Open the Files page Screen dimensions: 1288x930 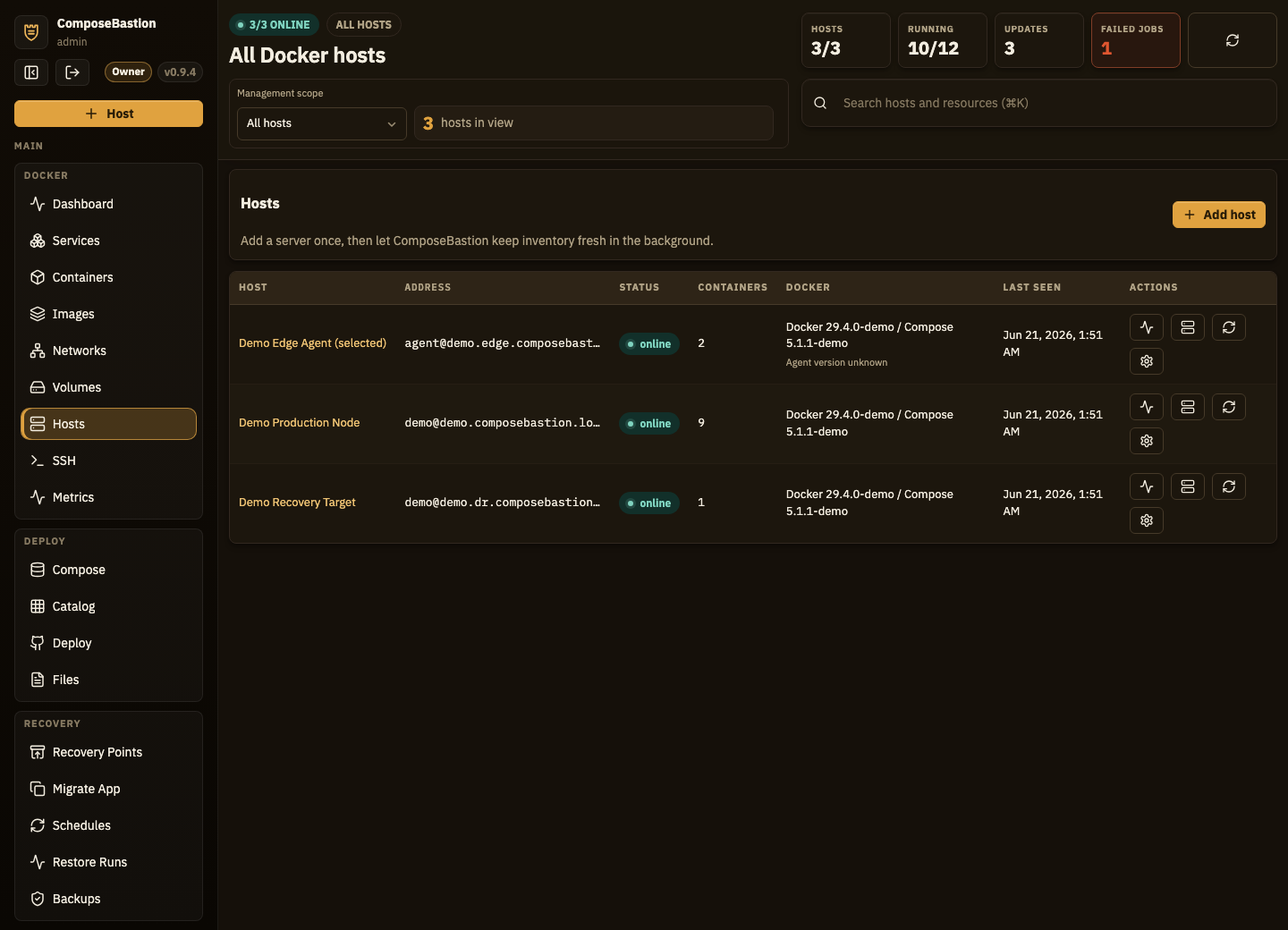tap(108, 680)
